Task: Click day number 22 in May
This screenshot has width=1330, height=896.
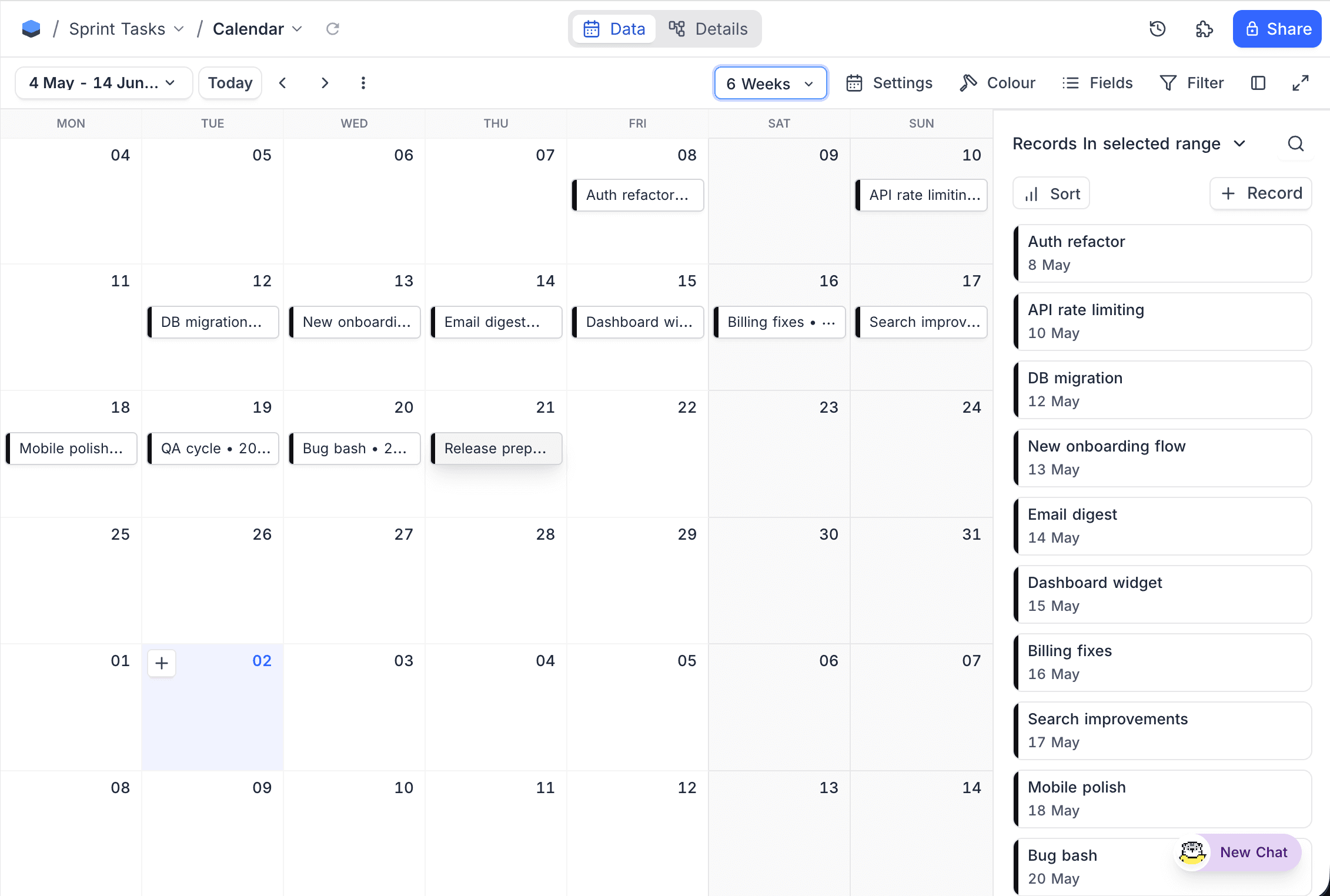Action: (687, 407)
